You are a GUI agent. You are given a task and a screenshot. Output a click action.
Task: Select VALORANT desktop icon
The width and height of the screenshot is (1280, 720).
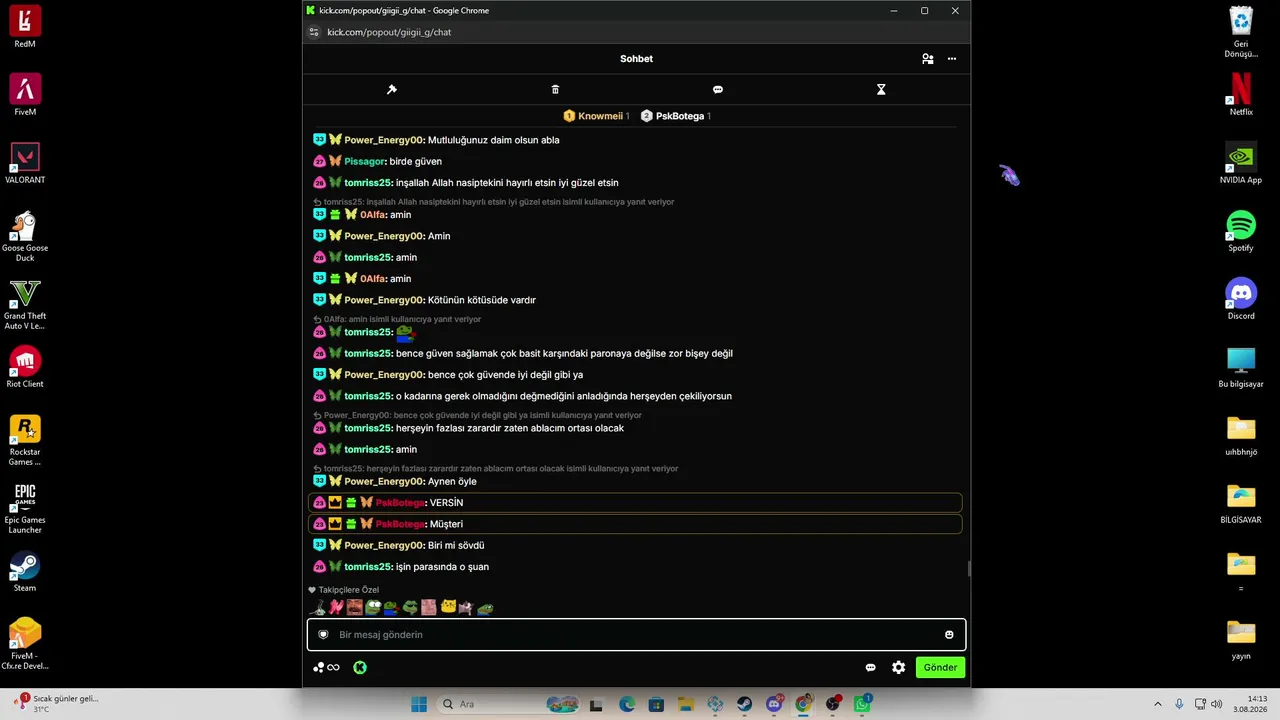(x=25, y=163)
